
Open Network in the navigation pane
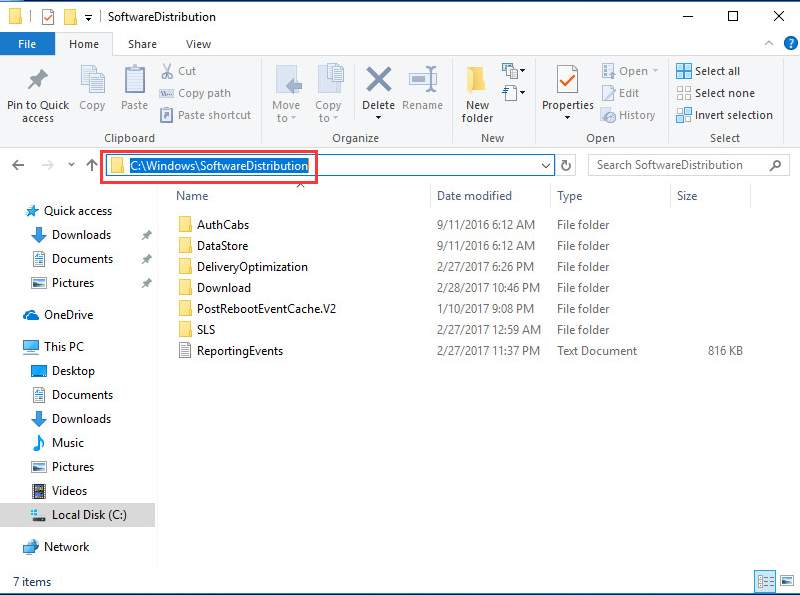57,547
